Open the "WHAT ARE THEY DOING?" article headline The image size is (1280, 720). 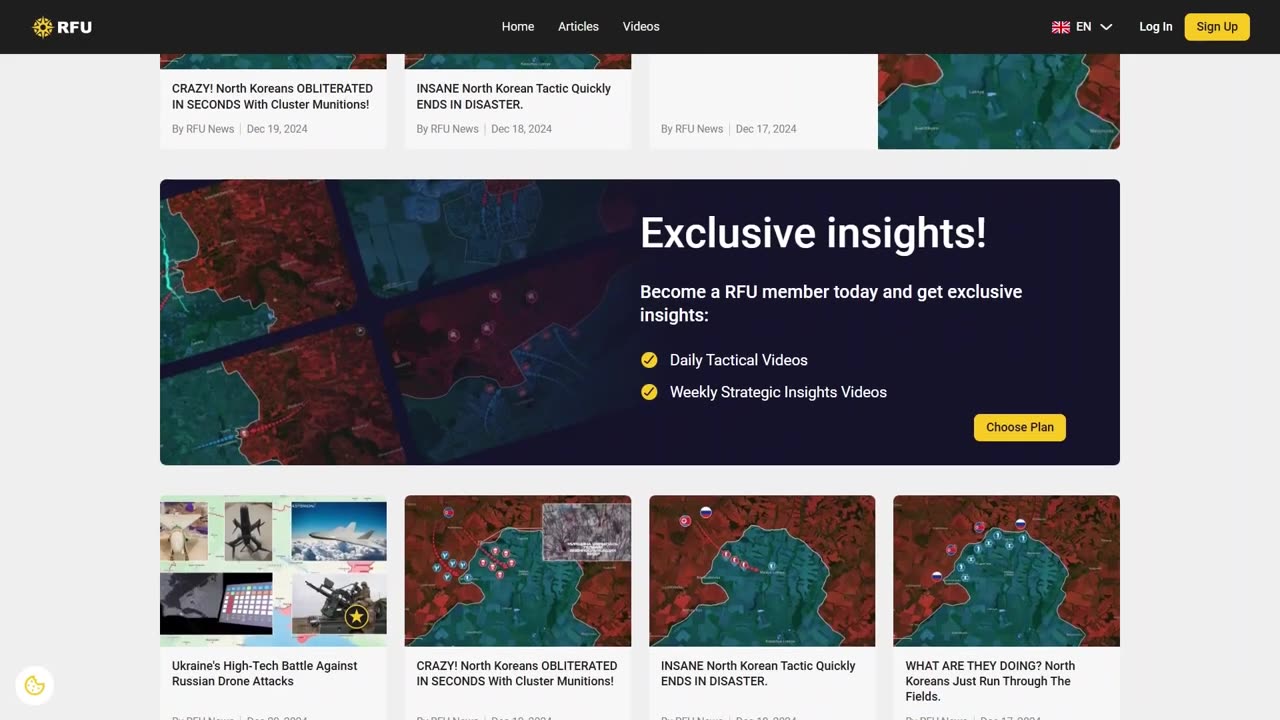coord(990,681)
